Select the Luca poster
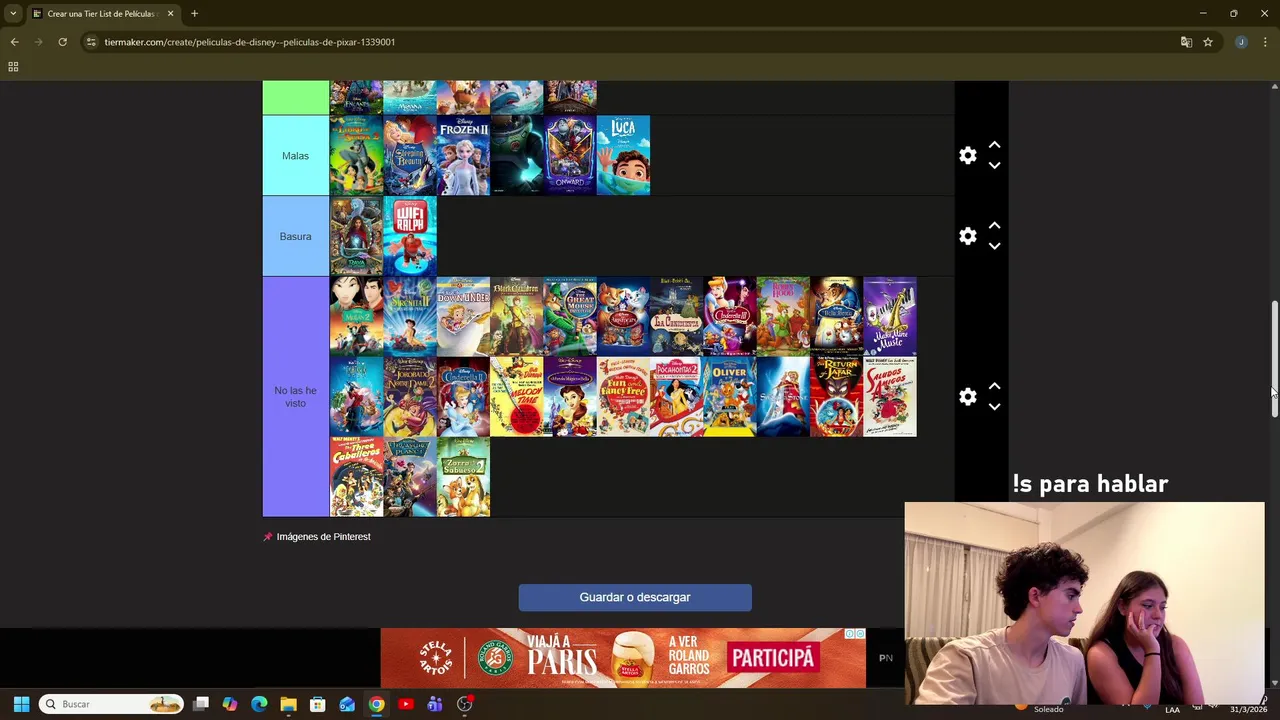This screenshot has height=720, width=1280. [623, 155]
